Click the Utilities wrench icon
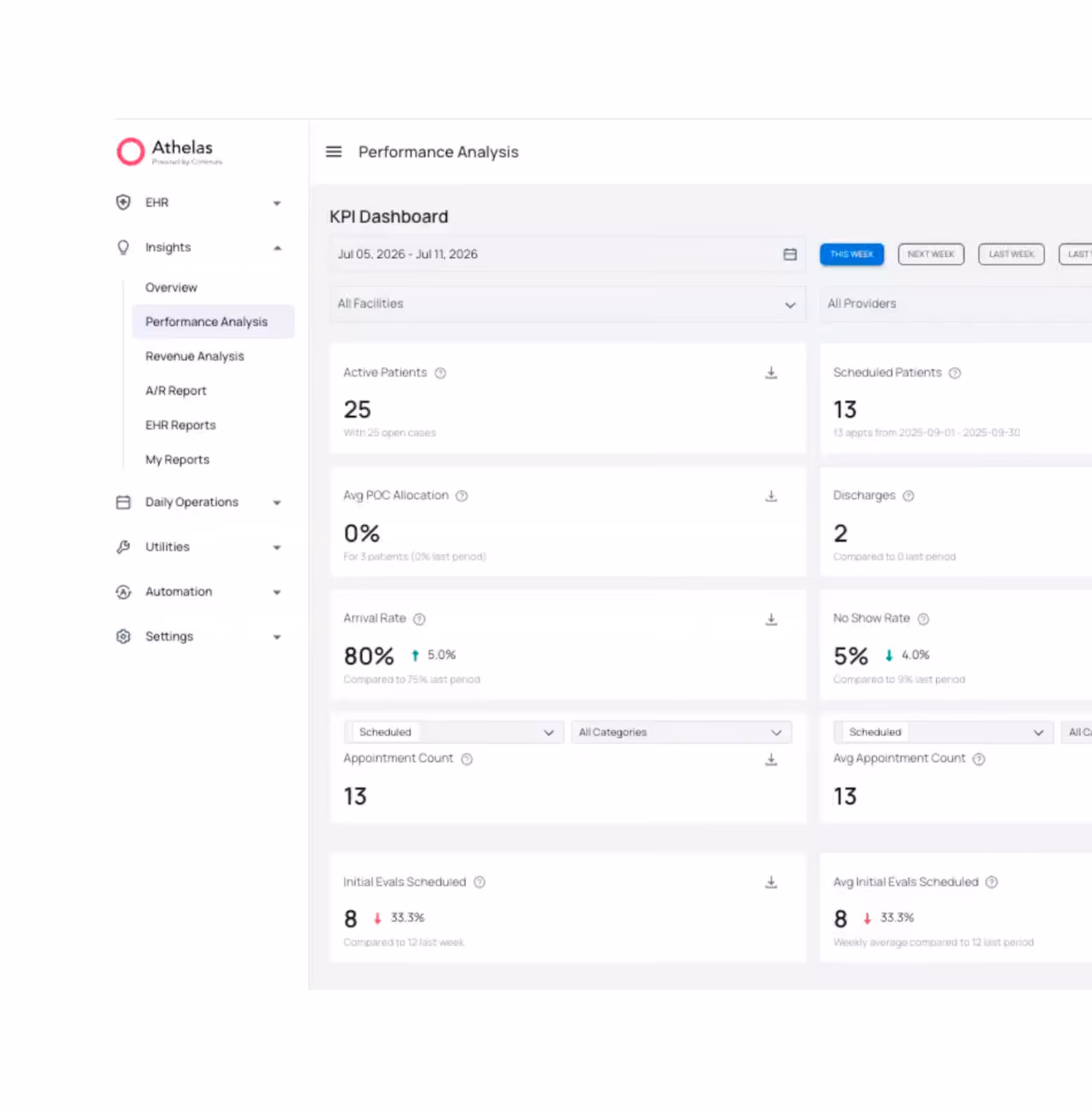 [x=124, y=547]
